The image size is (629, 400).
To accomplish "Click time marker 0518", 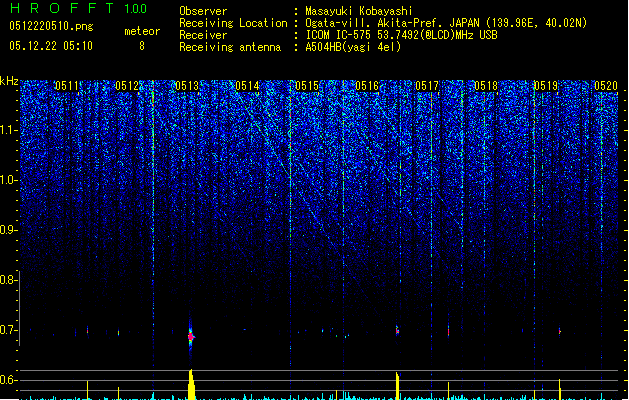I will click(x=486, y=86).
